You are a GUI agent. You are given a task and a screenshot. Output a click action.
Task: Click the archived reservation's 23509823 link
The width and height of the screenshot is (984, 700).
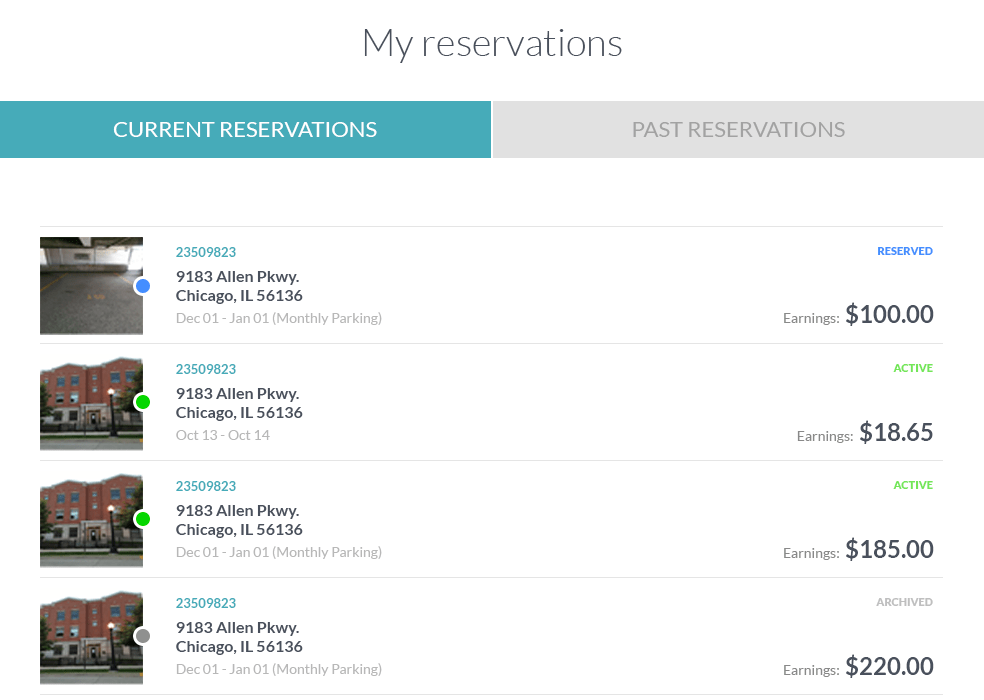coord(206,603)
